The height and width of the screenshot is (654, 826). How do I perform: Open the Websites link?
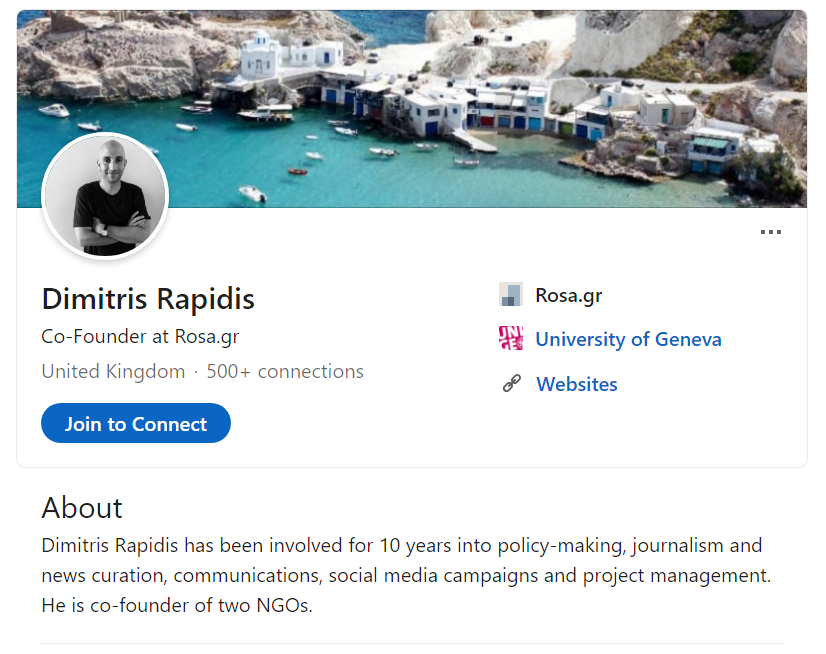tap(577, 384)
